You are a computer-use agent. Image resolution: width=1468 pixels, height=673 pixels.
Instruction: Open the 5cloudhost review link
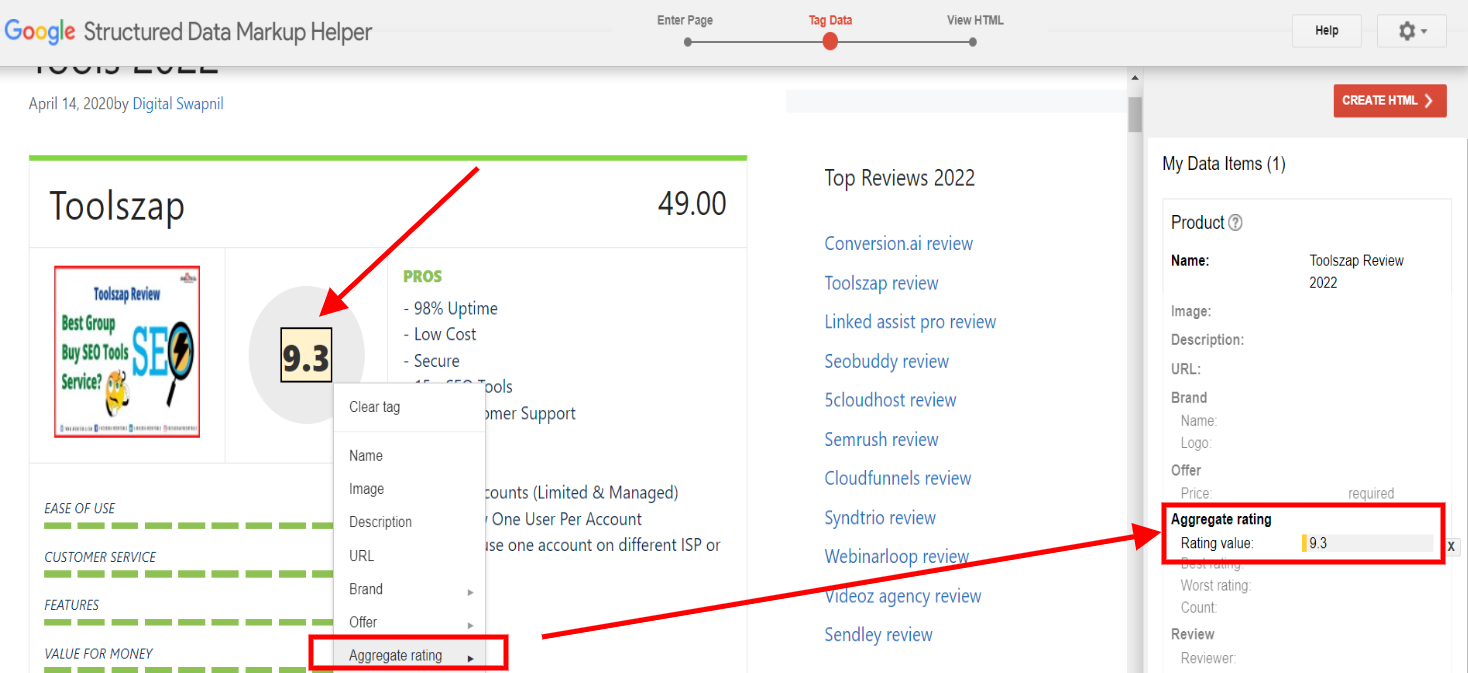tap(890, 400)
